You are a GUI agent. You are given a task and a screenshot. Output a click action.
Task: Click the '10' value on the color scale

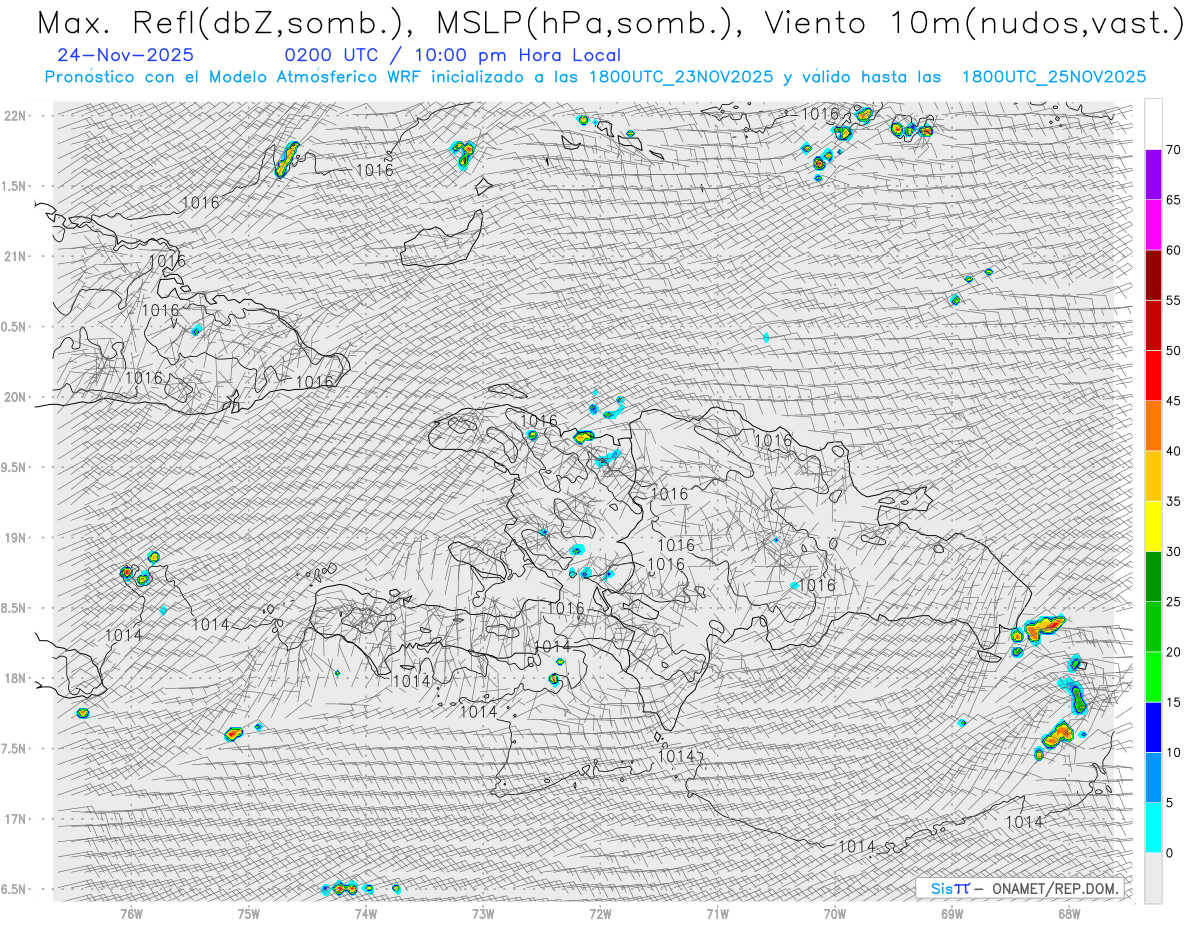[1173, 752]
